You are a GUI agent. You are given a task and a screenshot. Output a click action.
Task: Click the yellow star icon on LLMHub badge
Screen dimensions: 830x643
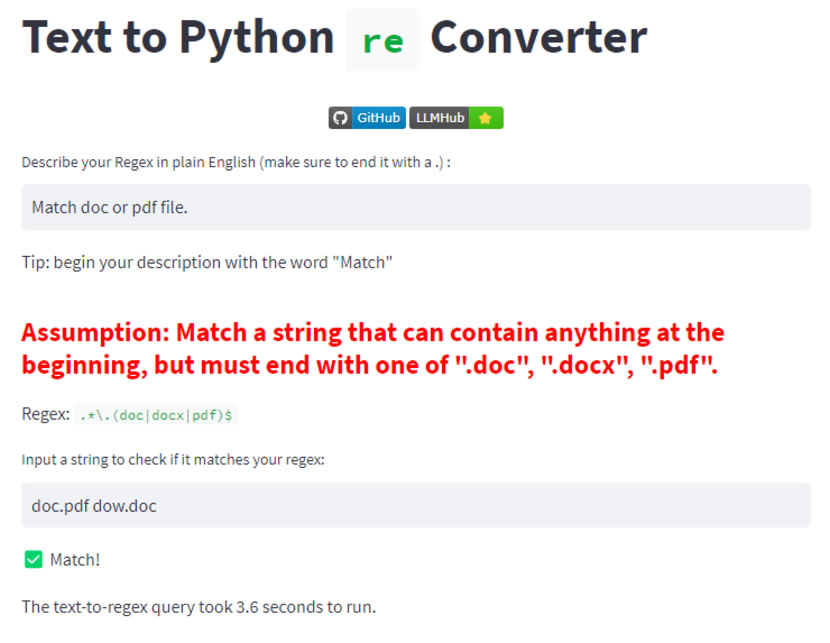tap(485, 118)
